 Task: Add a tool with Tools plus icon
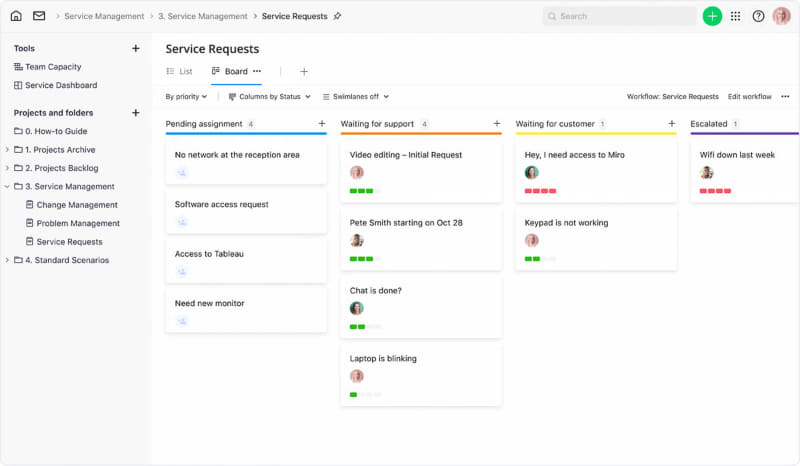tap(136, 48)
